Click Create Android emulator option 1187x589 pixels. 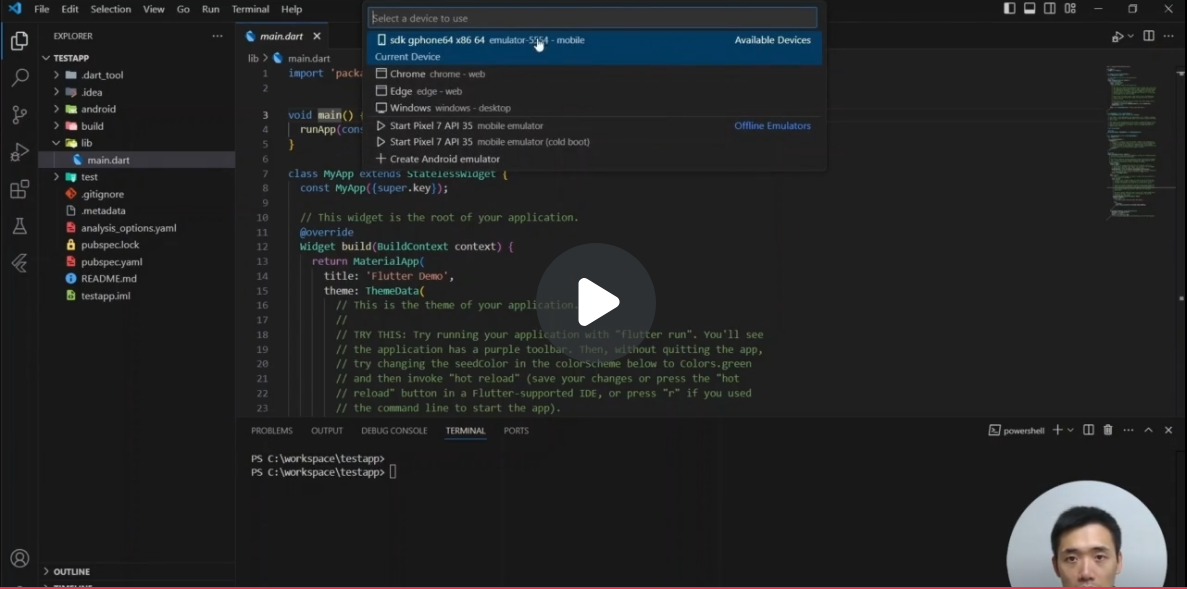tap(594, 159)
